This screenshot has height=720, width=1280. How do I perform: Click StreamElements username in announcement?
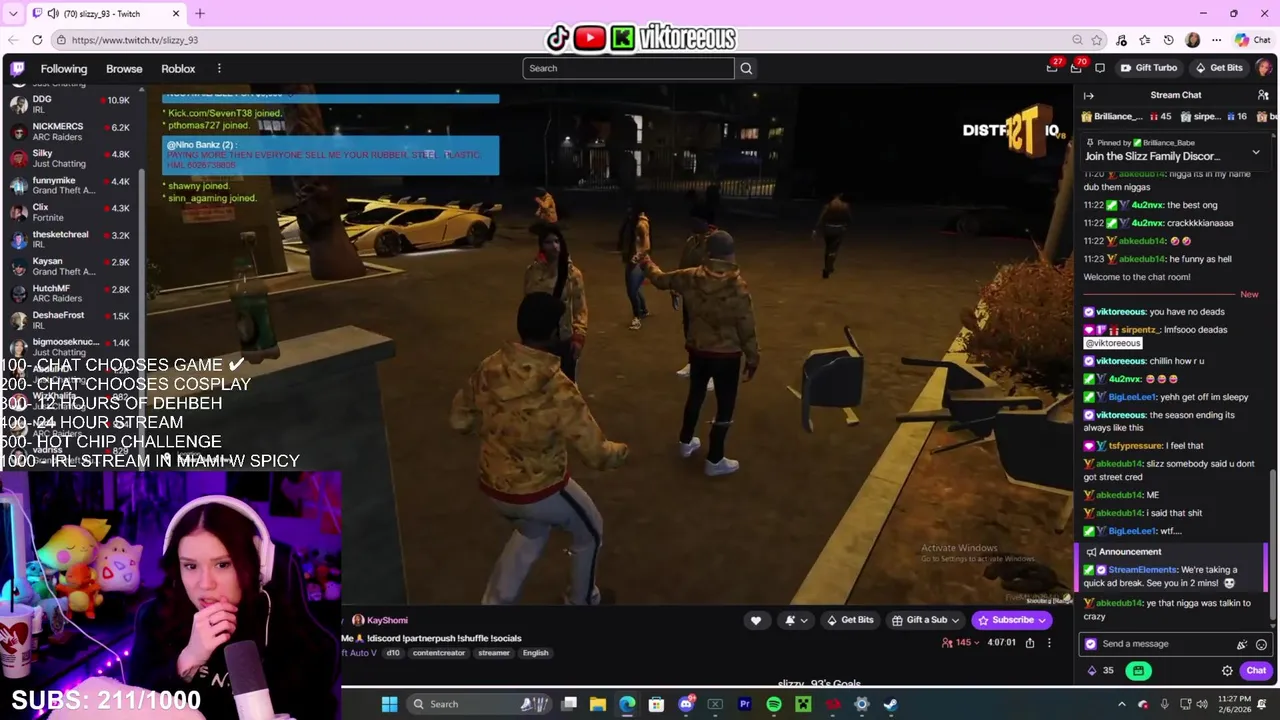tap(1142, 570)
